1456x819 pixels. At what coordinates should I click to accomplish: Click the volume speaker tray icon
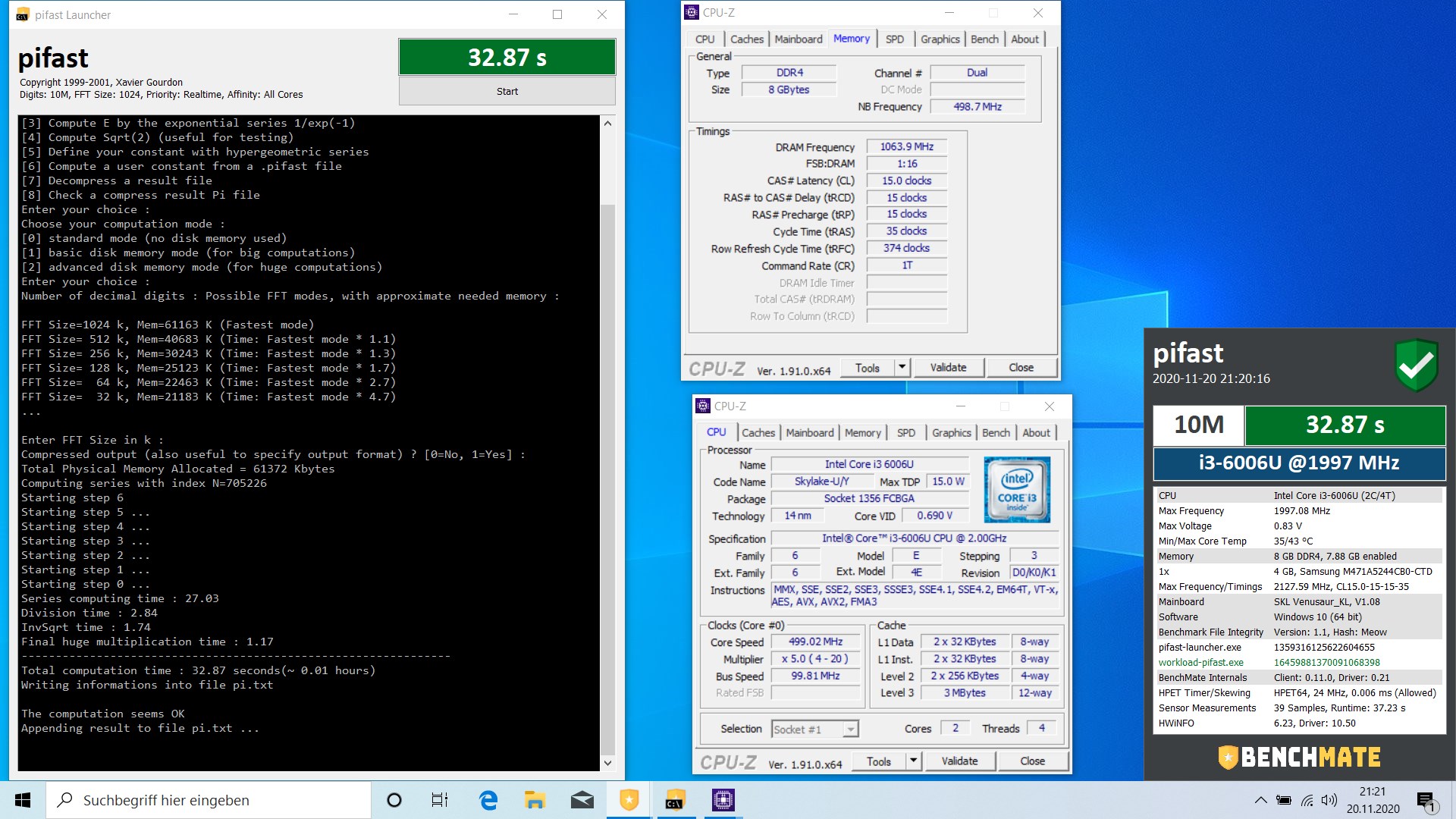click(x=1329, y=800)
